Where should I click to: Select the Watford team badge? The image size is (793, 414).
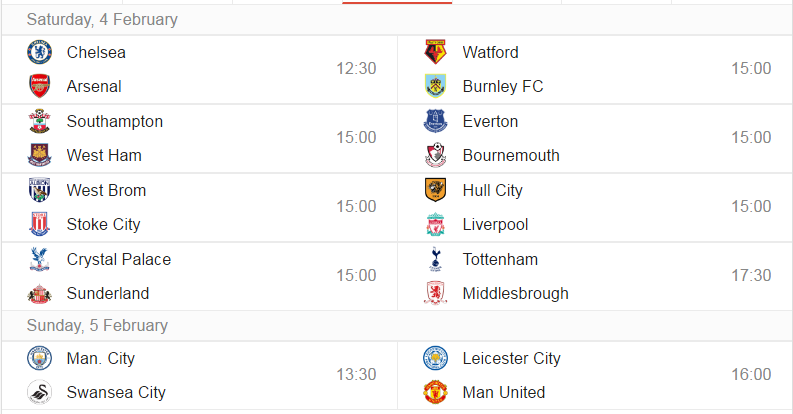(435, 53)
